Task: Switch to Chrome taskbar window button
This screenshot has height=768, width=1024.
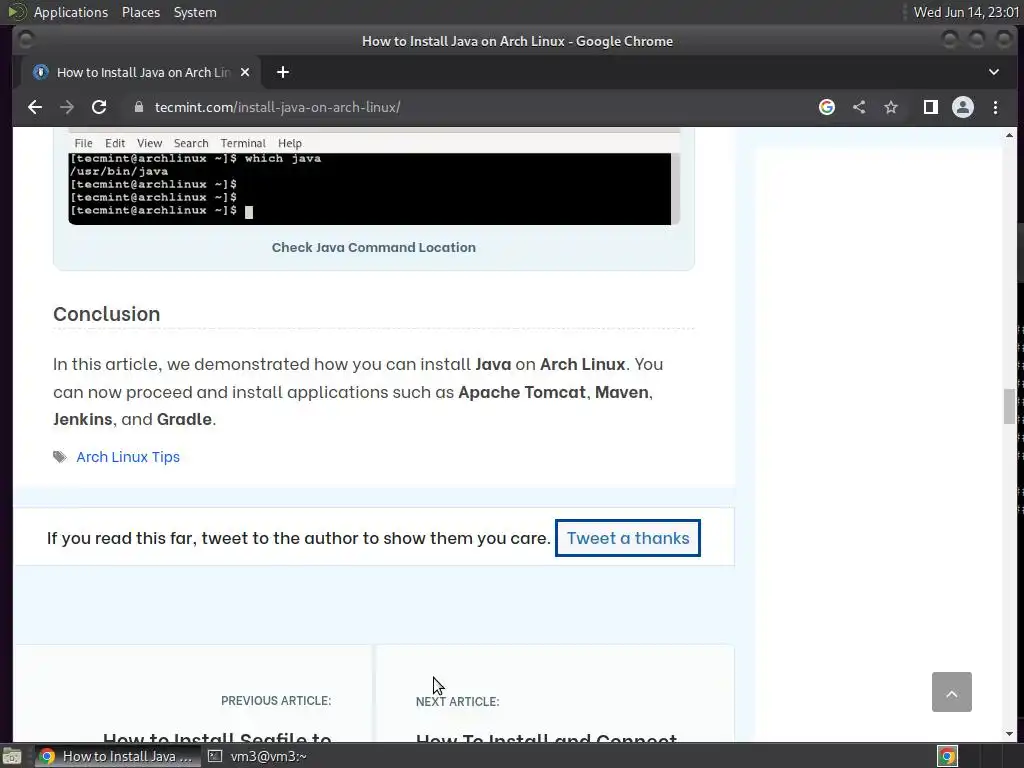Action: (116, 756)
